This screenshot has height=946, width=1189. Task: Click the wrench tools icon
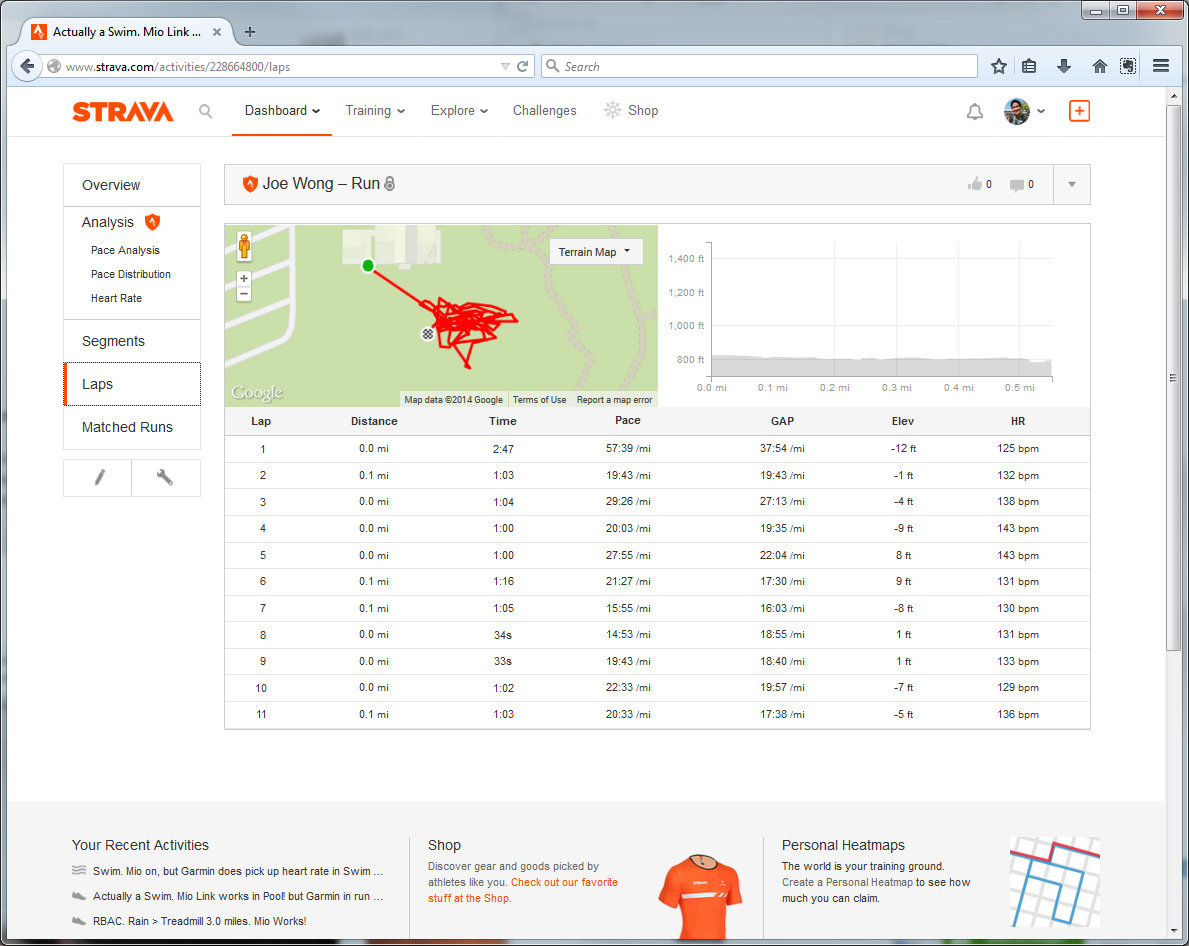point(165,478)
